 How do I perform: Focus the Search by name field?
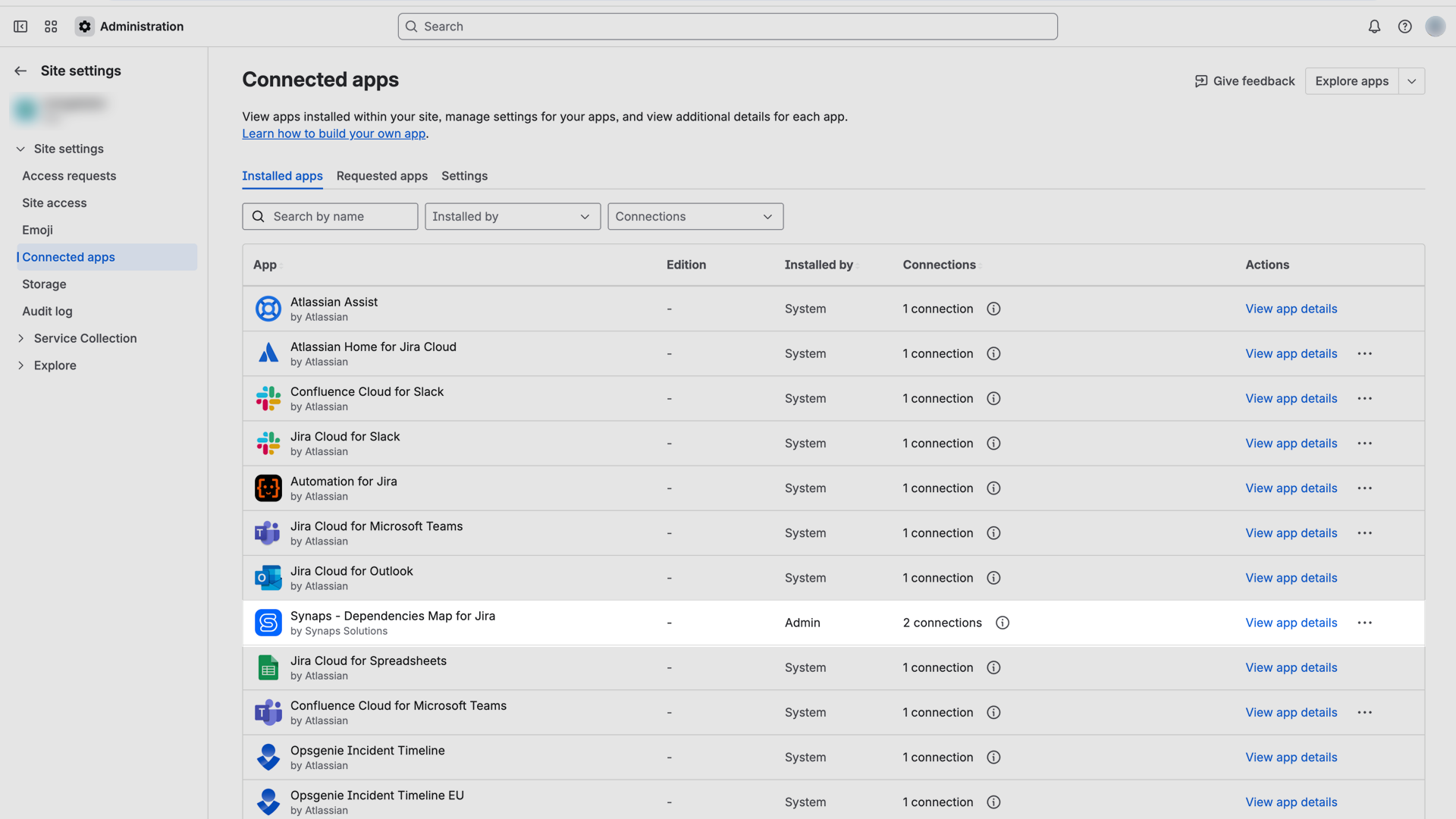(x=330, y=216)
